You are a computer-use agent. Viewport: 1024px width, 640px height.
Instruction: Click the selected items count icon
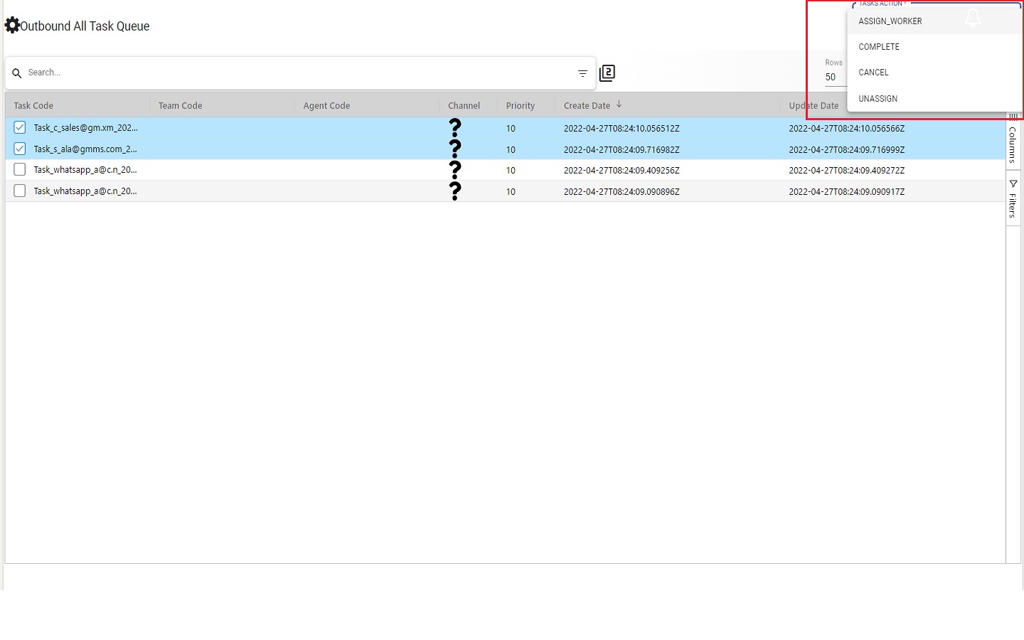[x=607, y=73]
